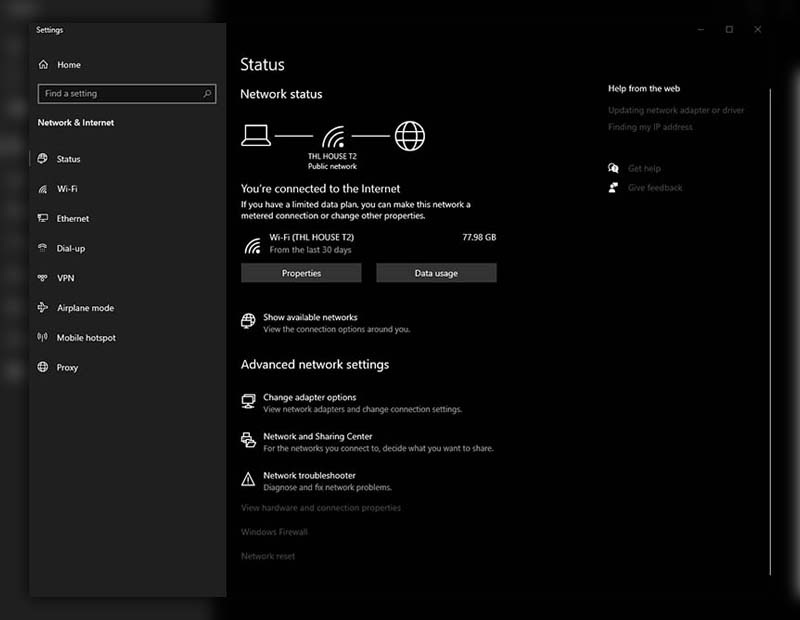Click the Give feedback person icon

tap(613, 187)
